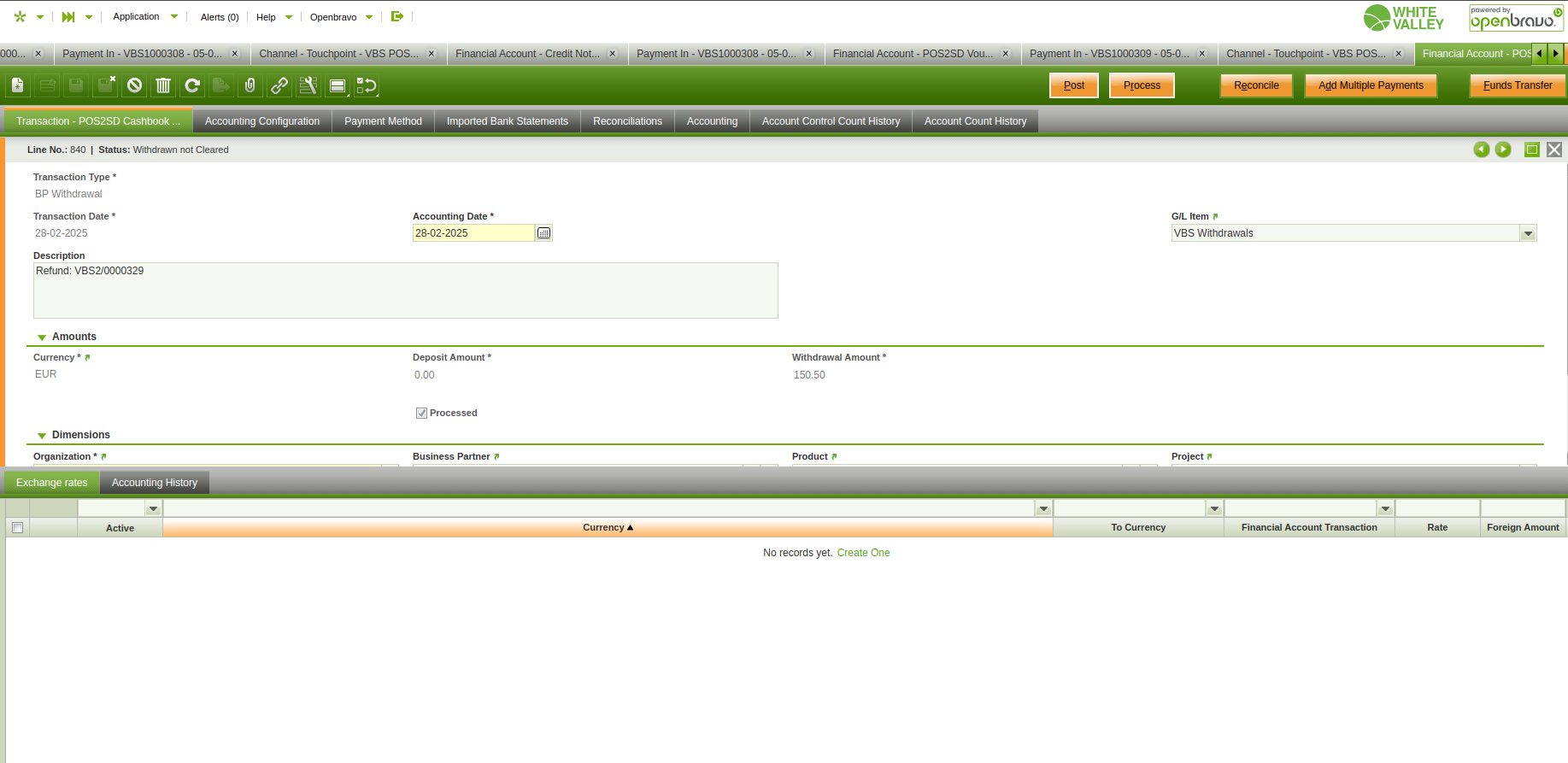
Task: Switch to Accounting History subtab
Action: pyautogui.click(x=155, y=483)
